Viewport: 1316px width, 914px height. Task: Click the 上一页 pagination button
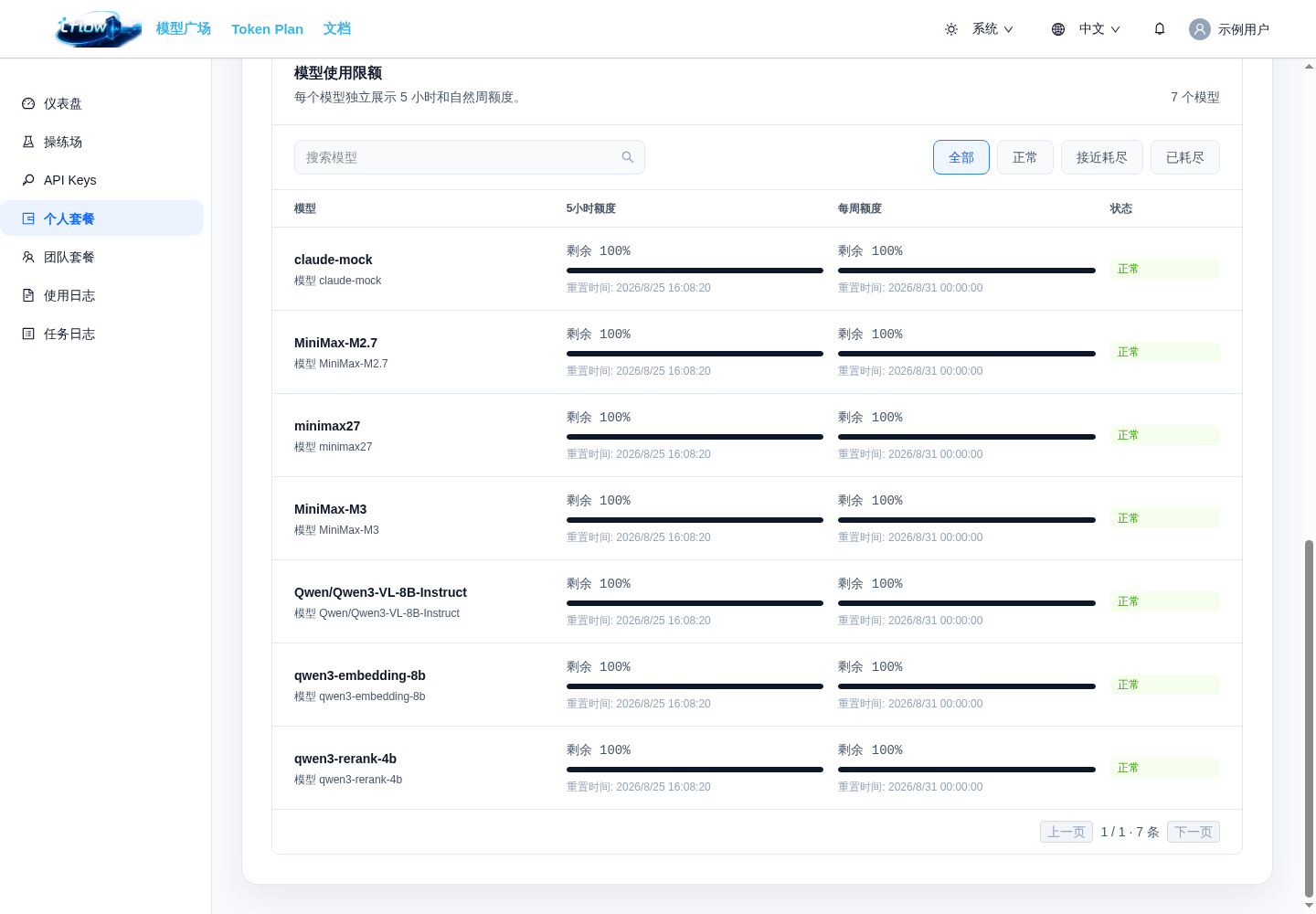(1067, 832)
